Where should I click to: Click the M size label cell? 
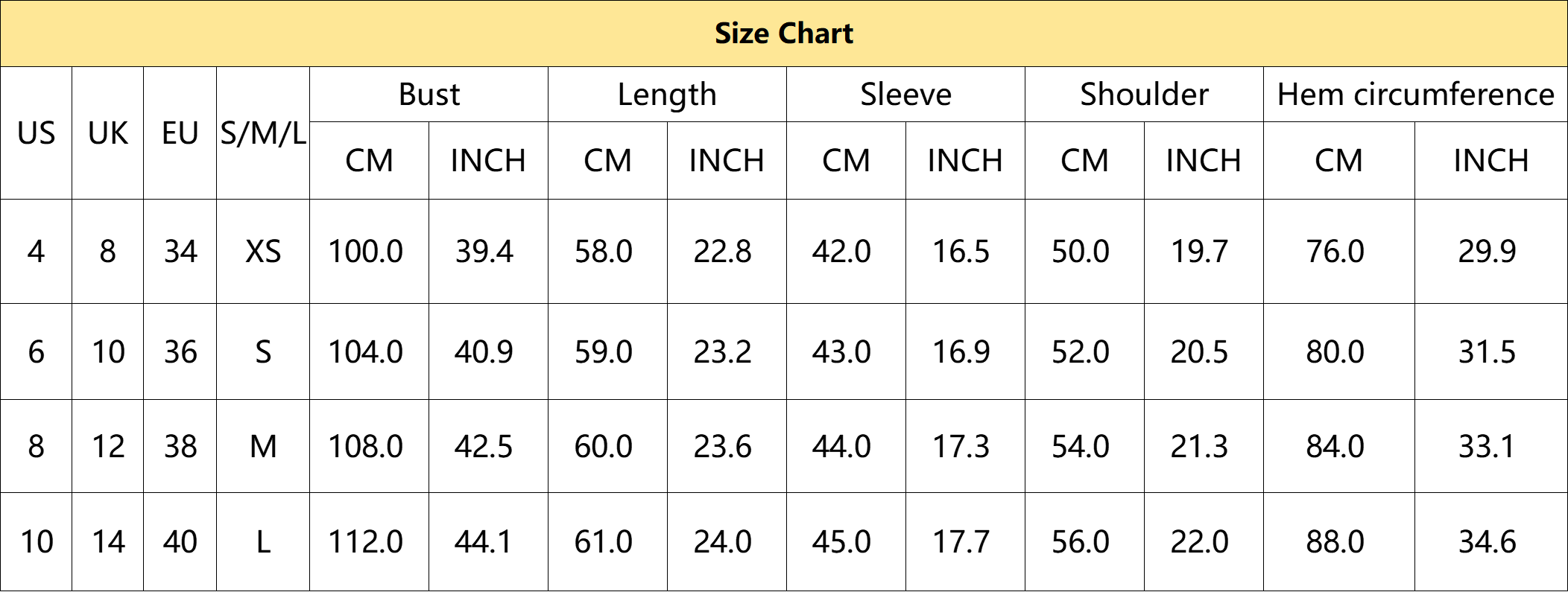(x=263, y=447)
